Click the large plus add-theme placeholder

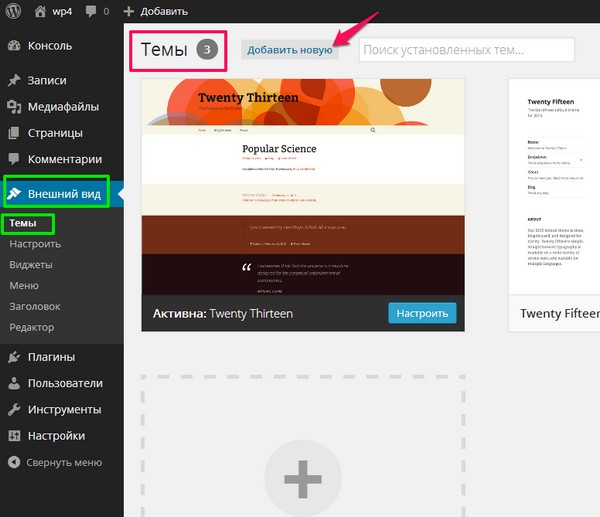[x=304, y=480]
